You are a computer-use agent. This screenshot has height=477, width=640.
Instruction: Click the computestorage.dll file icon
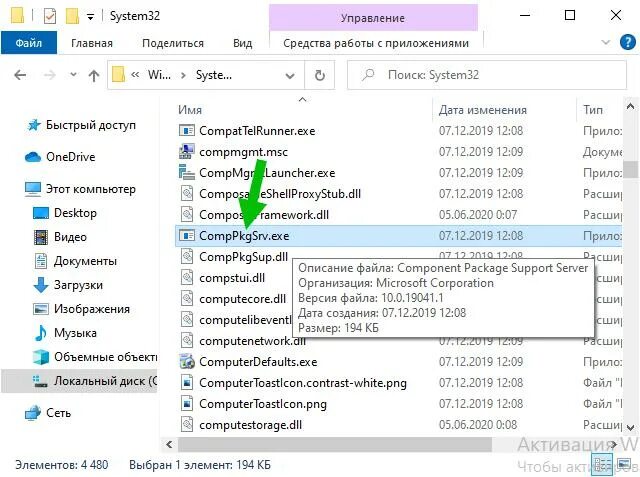click(187, 425)
